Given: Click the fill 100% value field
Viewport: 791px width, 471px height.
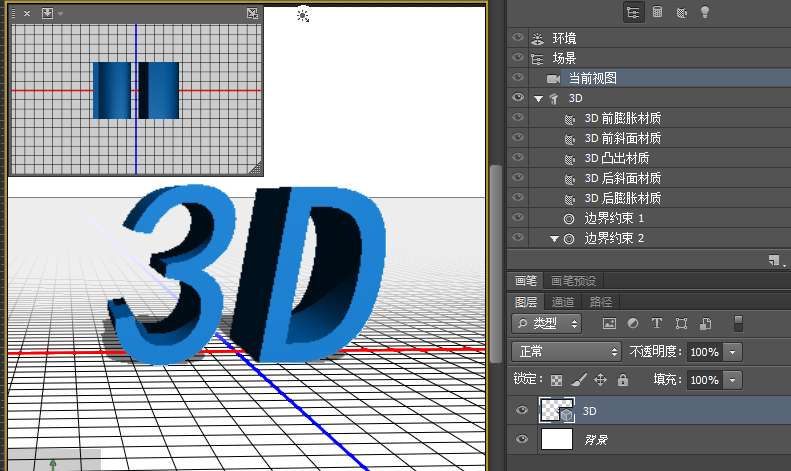Looking at the screenshot, I should 705,380.
